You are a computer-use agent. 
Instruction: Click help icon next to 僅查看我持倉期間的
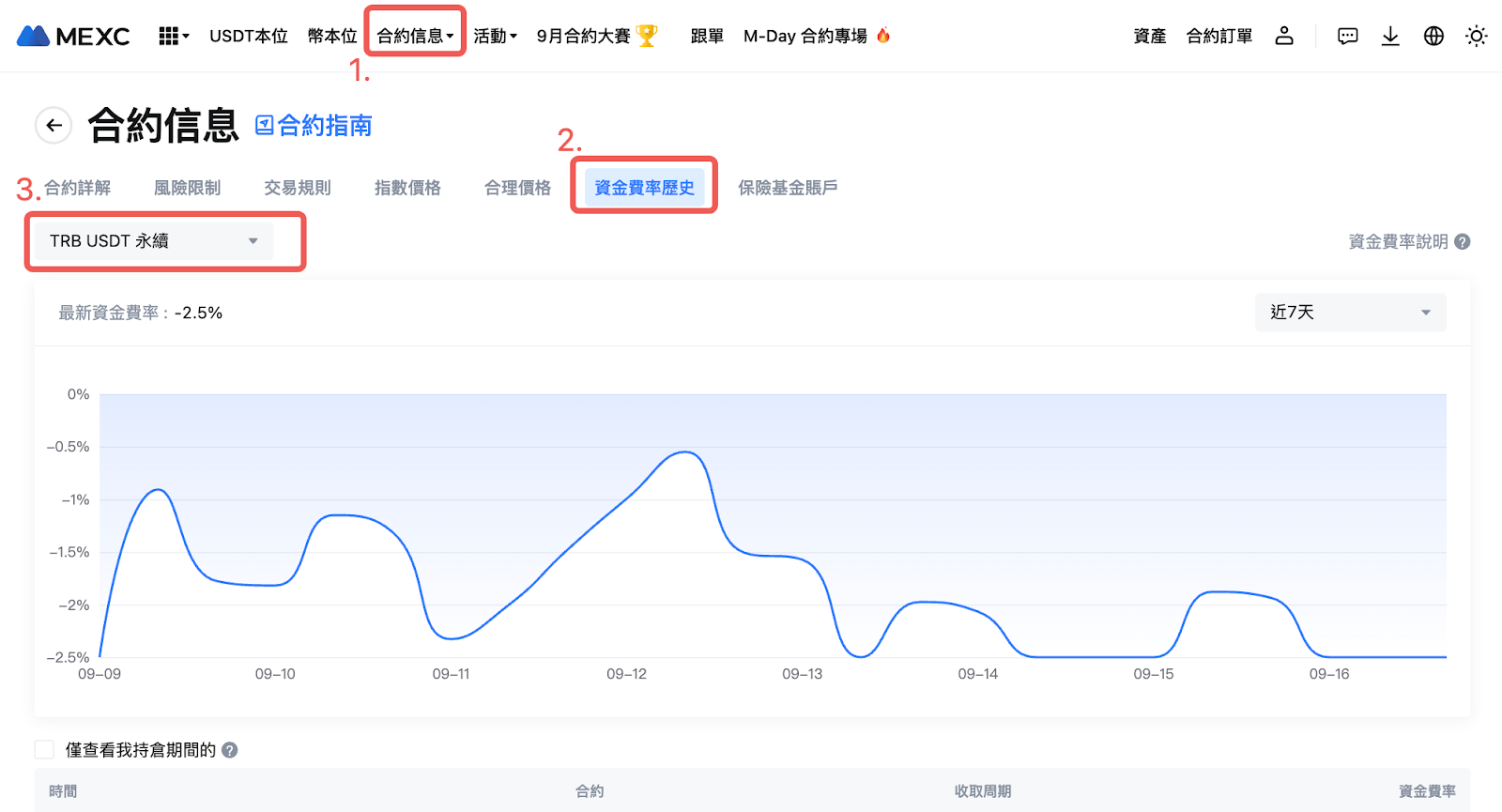[x=230, y=750]
